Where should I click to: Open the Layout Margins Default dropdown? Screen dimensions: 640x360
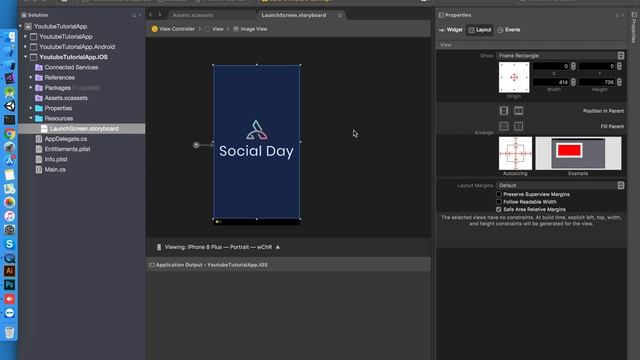point(560,185)
